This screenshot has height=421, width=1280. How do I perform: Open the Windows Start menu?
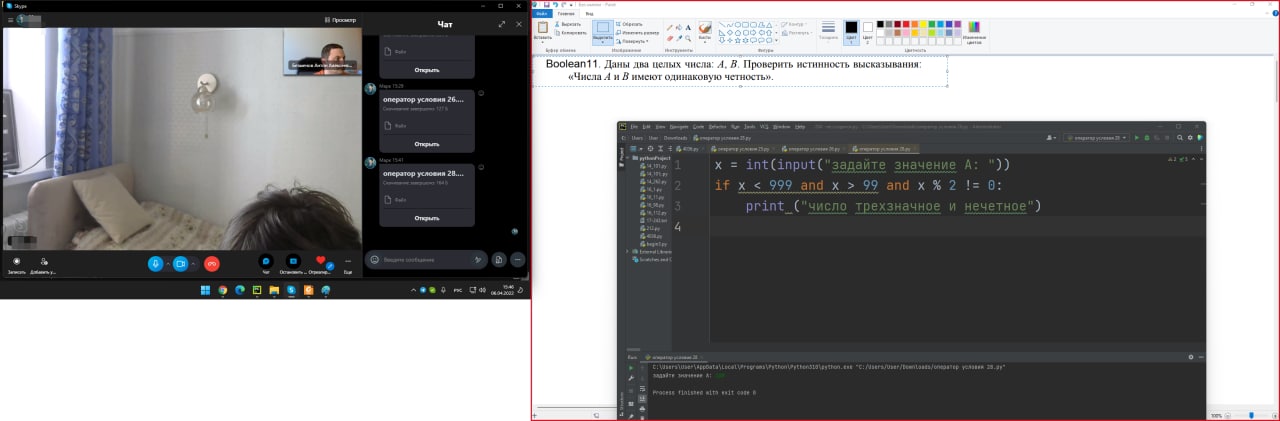pyautogui.click(x=205, y=290)
